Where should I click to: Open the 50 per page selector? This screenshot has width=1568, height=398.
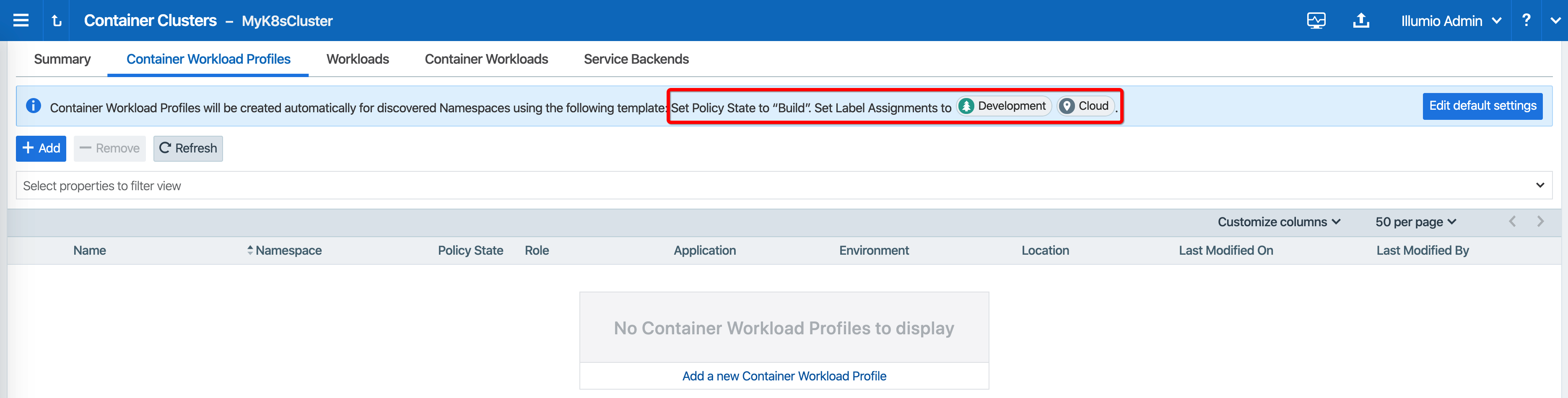pos(1415,222)
